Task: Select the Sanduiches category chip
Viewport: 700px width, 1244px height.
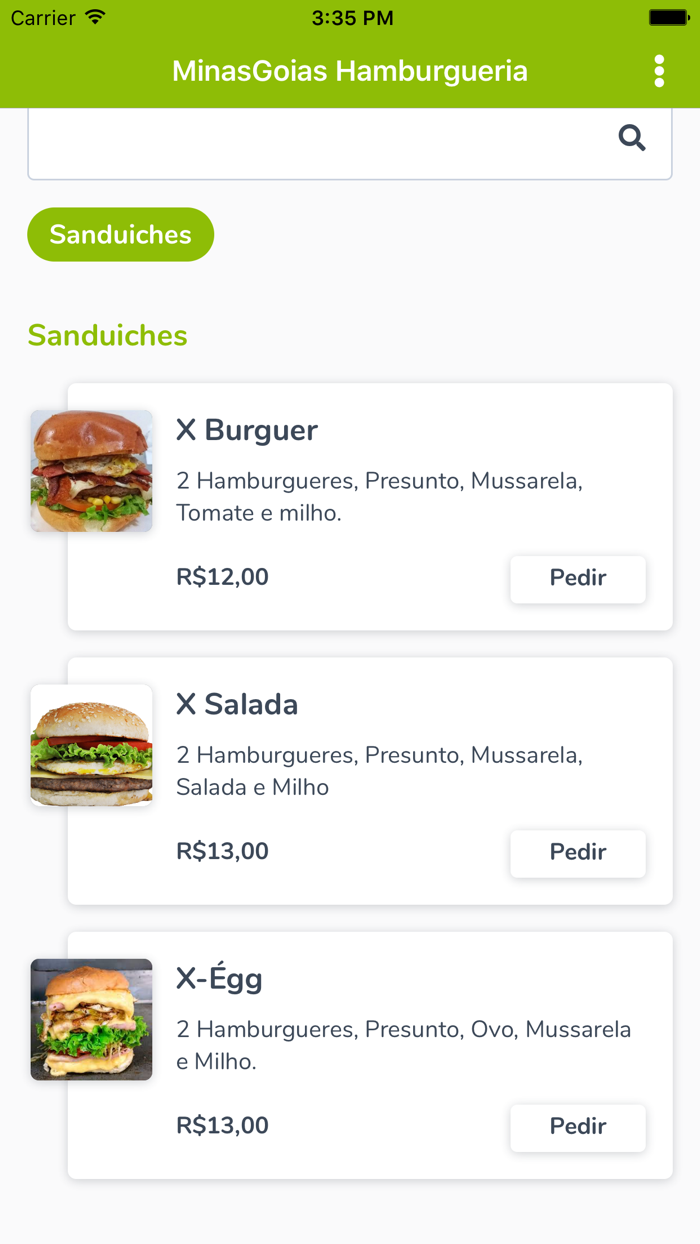Action: tap(120, 234)
